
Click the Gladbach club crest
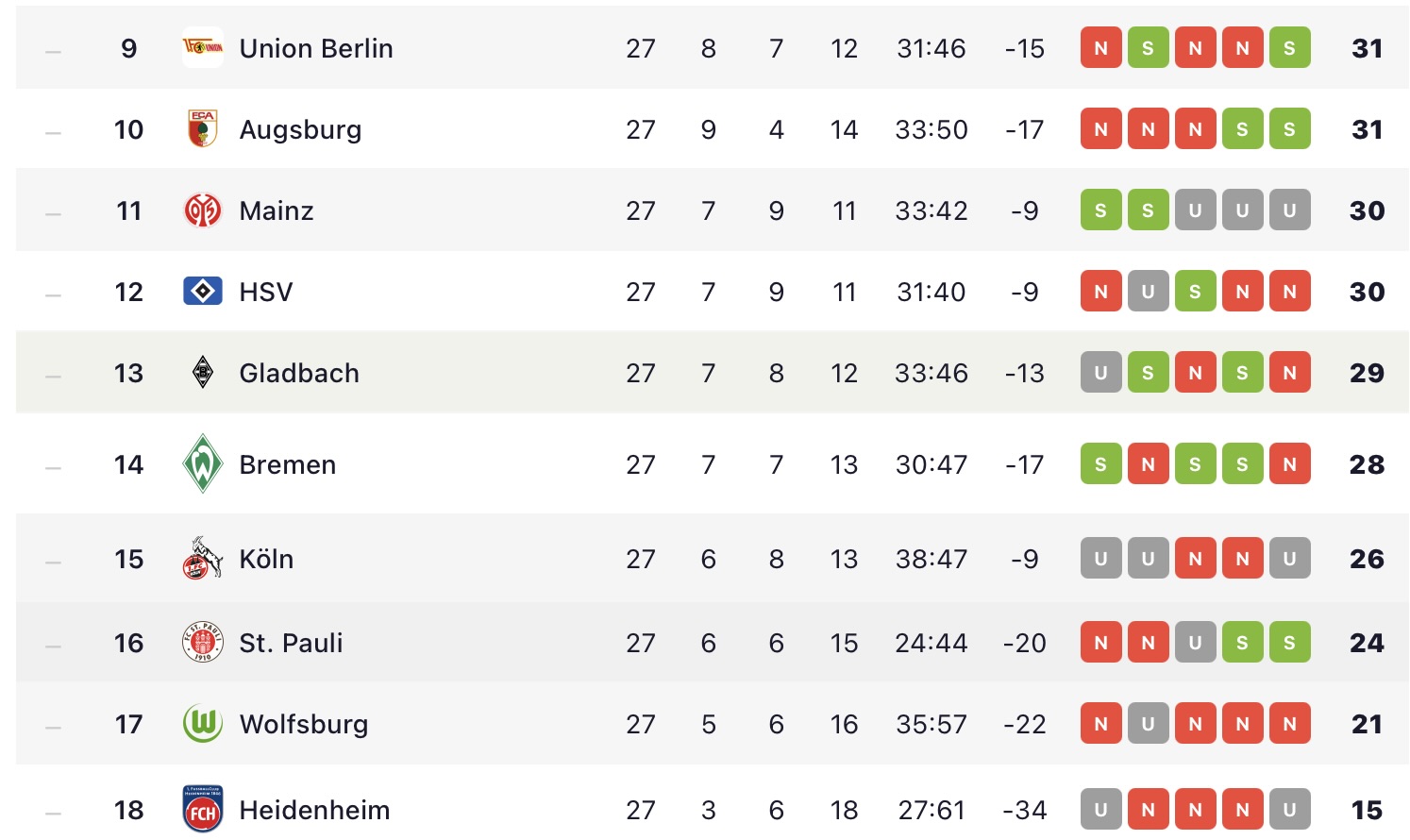click(202, 372)
